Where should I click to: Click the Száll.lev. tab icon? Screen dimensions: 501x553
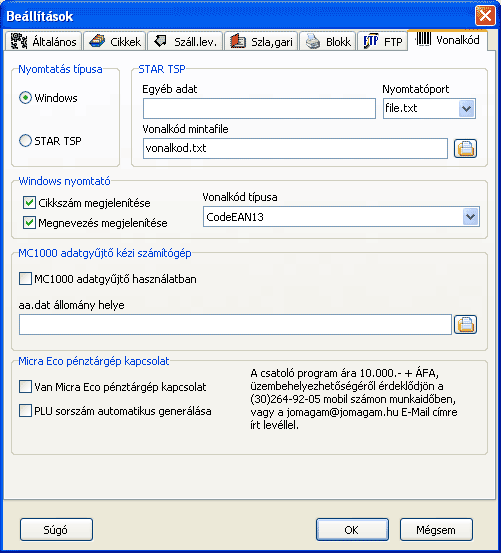coord(160,41)
